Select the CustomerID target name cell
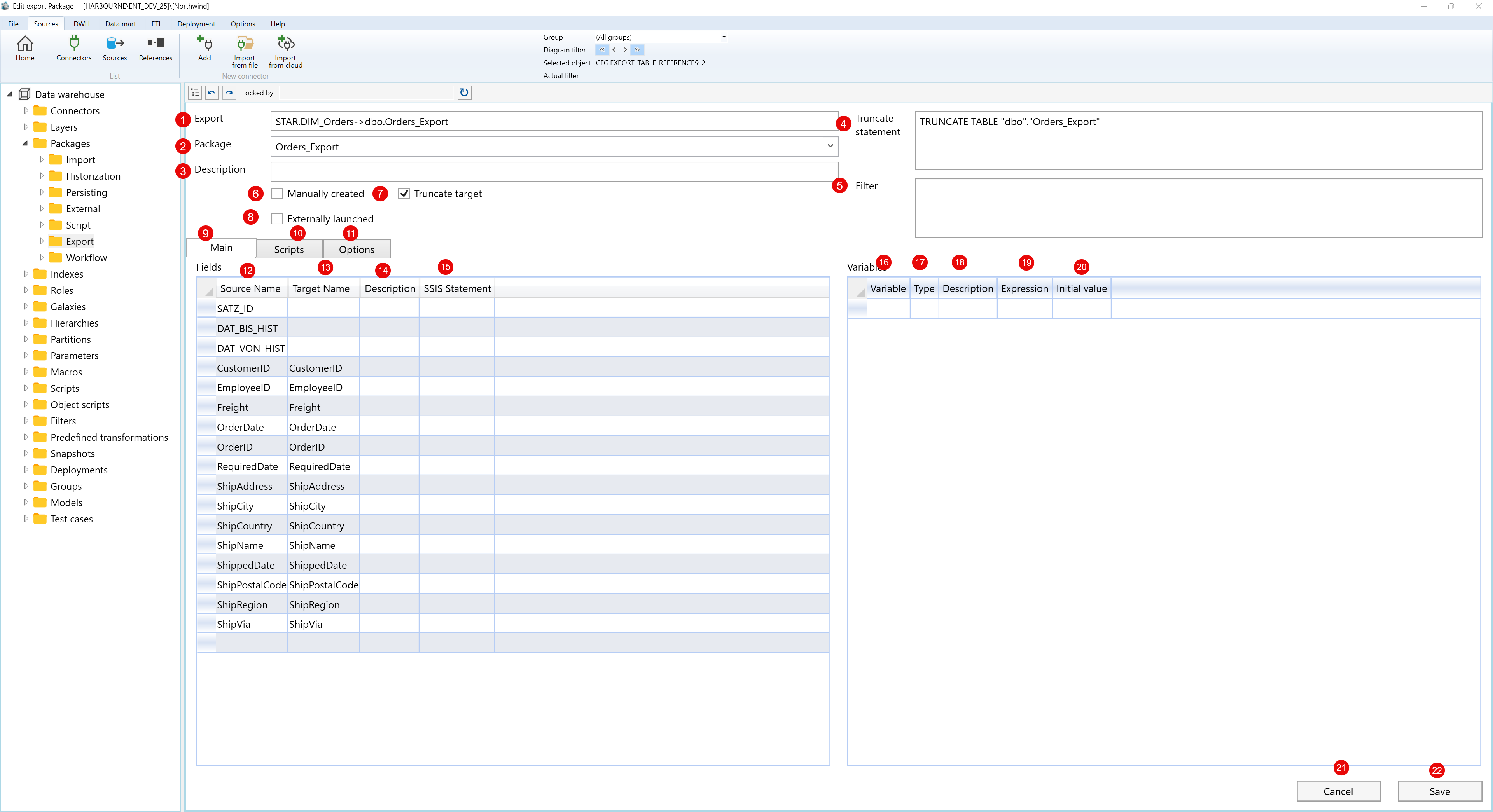The height and width of the screenshot is (812, 1493). 323,368
